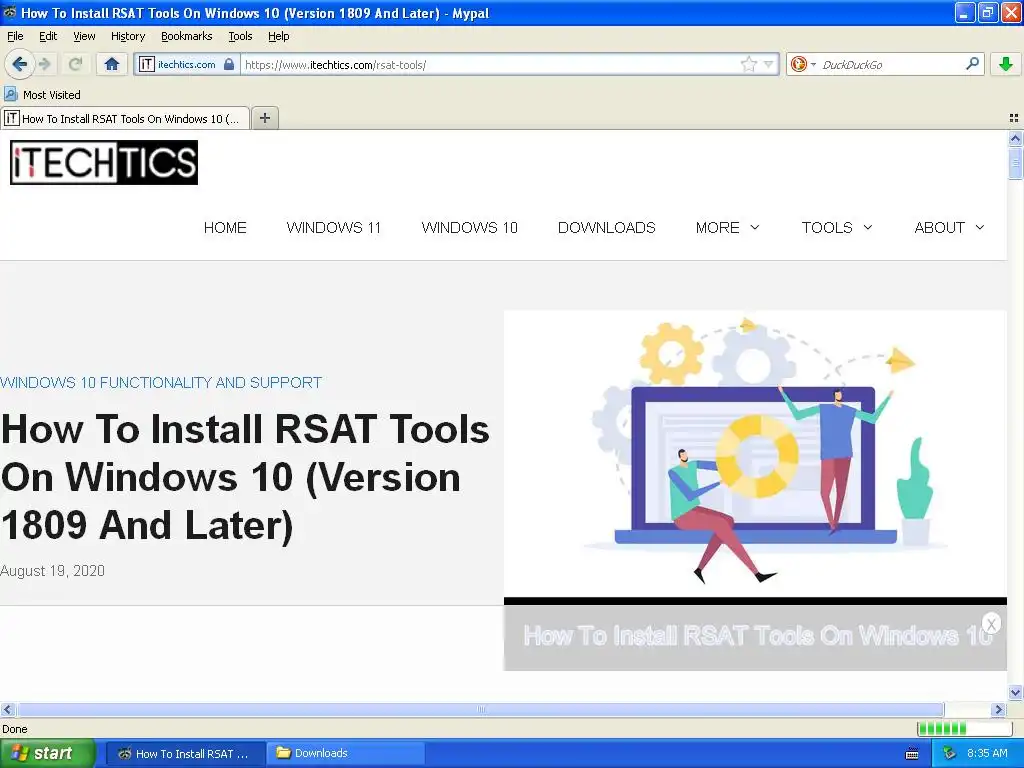Open DOWNLOADS navigation link

click(x=607, y=227)
